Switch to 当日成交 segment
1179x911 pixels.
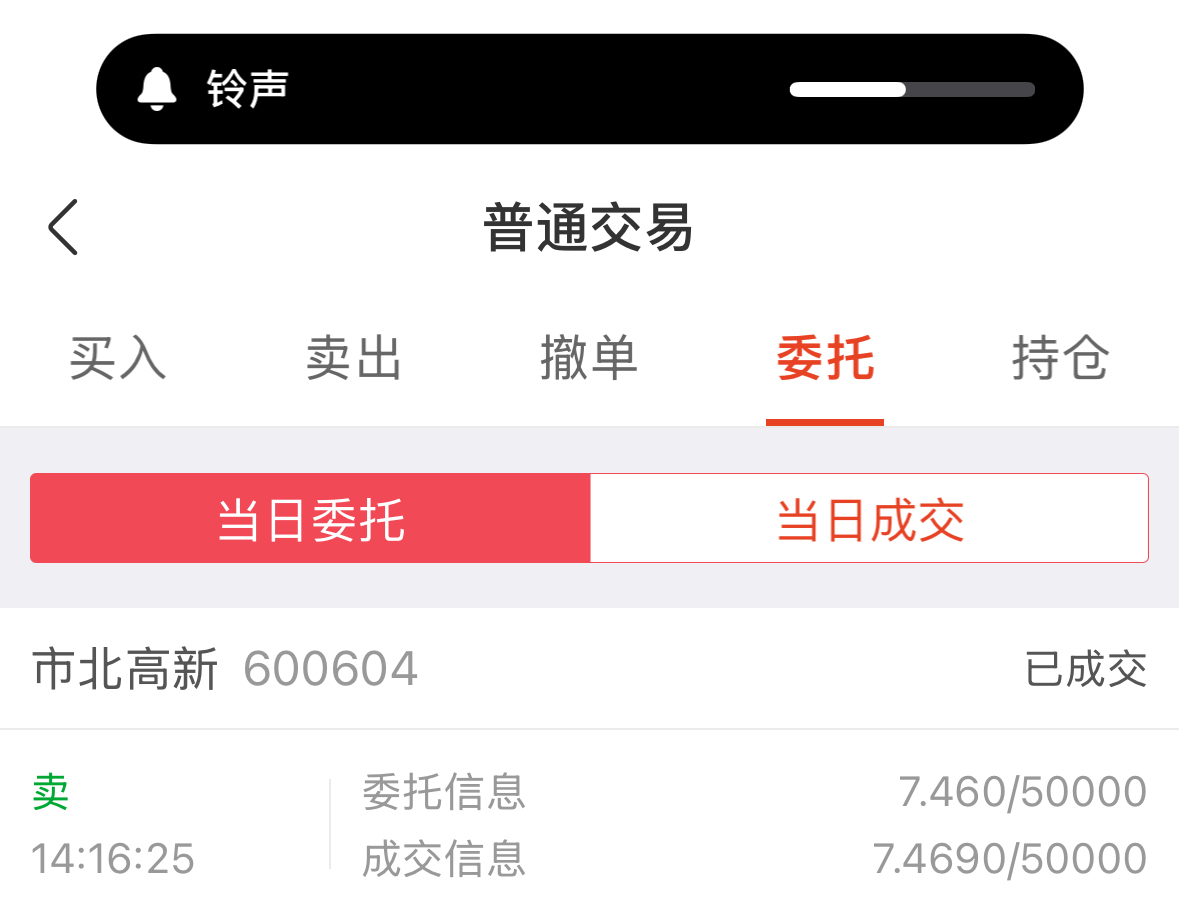(869, 518)
